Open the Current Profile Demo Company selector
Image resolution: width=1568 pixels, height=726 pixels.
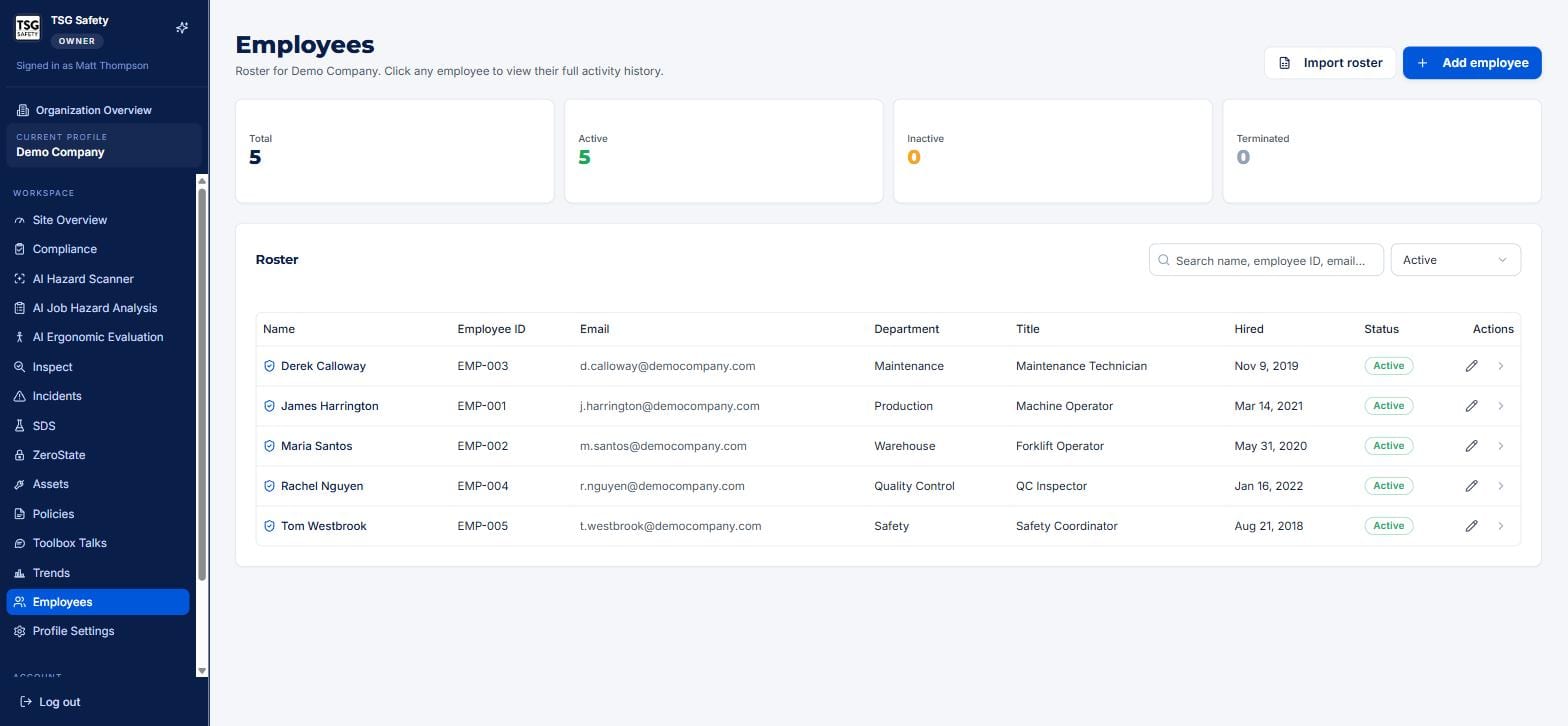click(104, 145)
